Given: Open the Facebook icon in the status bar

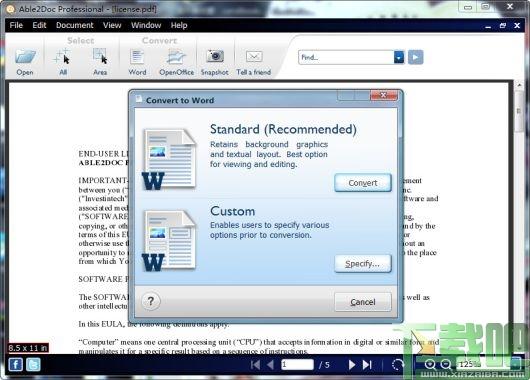Looking at the screenshot, I should point(16,365).
